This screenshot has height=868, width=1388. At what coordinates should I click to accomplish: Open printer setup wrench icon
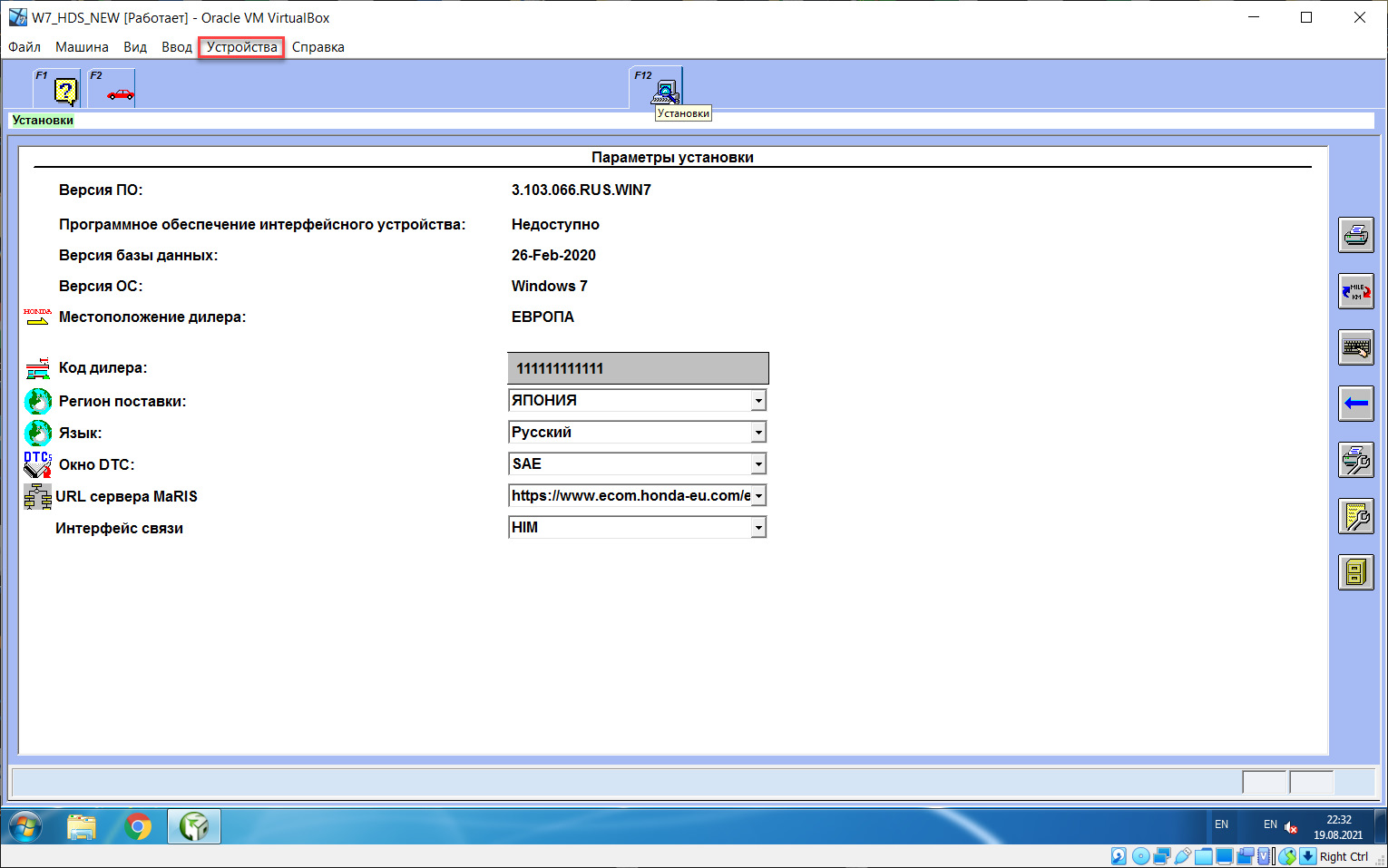tap(1356, 460)
